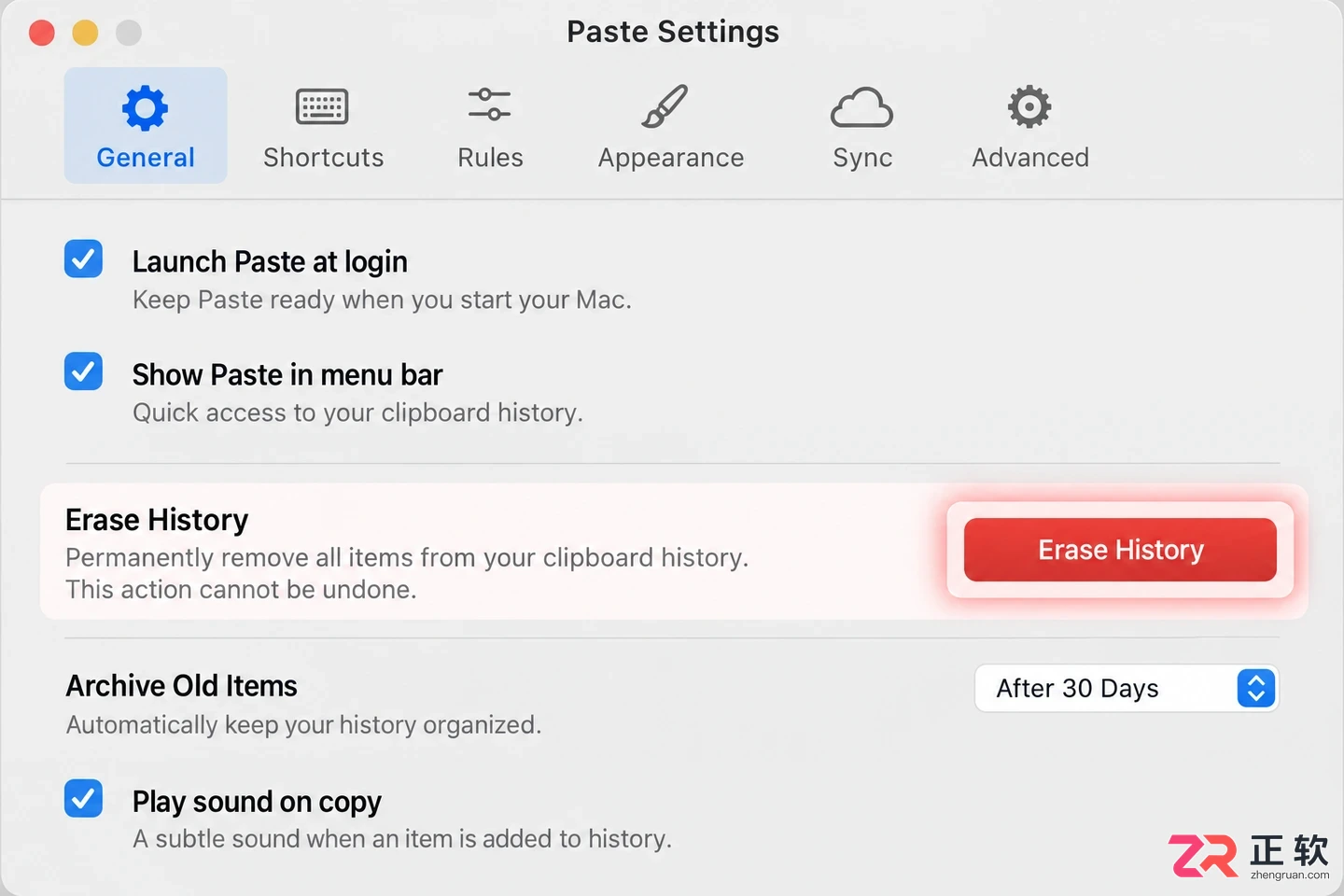The height and width of the screenshot is (896, 1344).
Task: Switch to the Shortcuts tab label
Action: 324,158
